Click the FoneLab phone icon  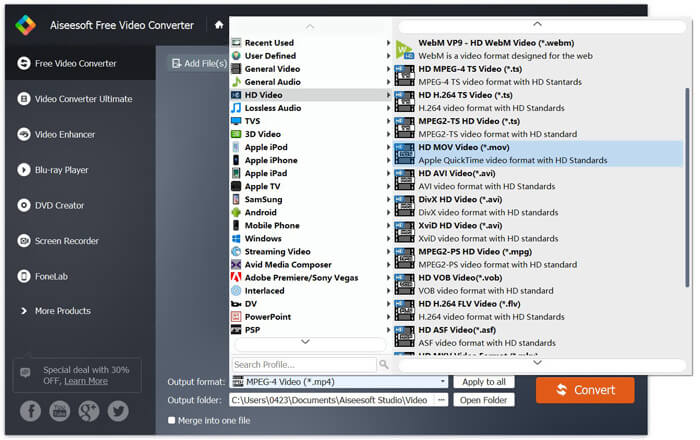(x=24, y=276)
